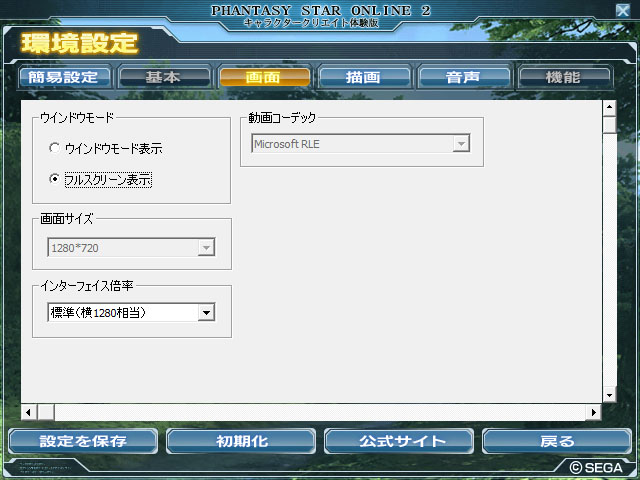The image size is (640, 480).
Task: Click the horizontal scrollbar left arrow
Action: pyautogui.click(x=29, y=412)
